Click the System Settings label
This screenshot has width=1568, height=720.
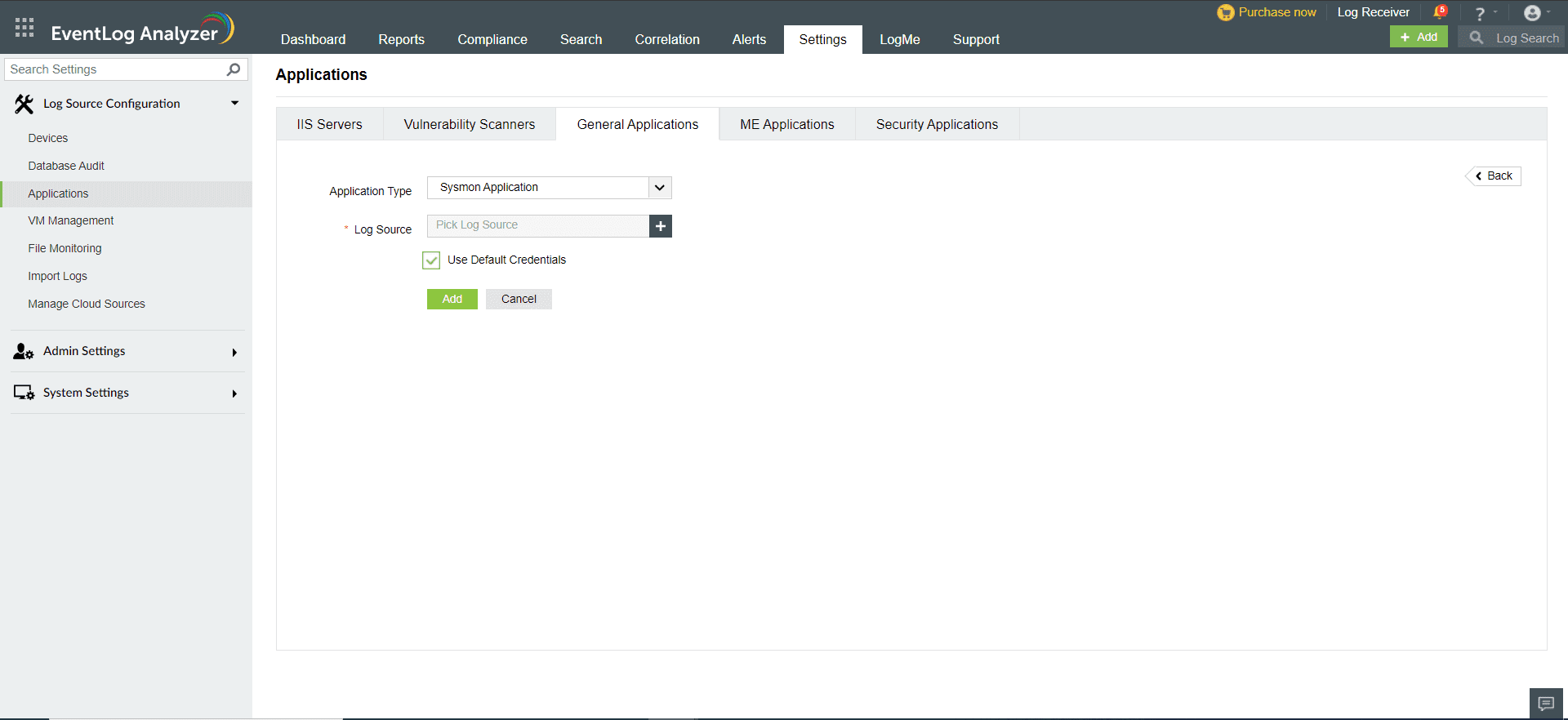[x=86, y=393]
